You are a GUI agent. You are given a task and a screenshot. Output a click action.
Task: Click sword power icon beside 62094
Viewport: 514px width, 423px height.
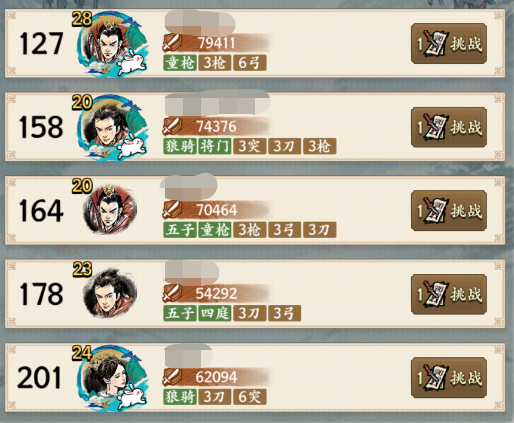tap(172, 377)
